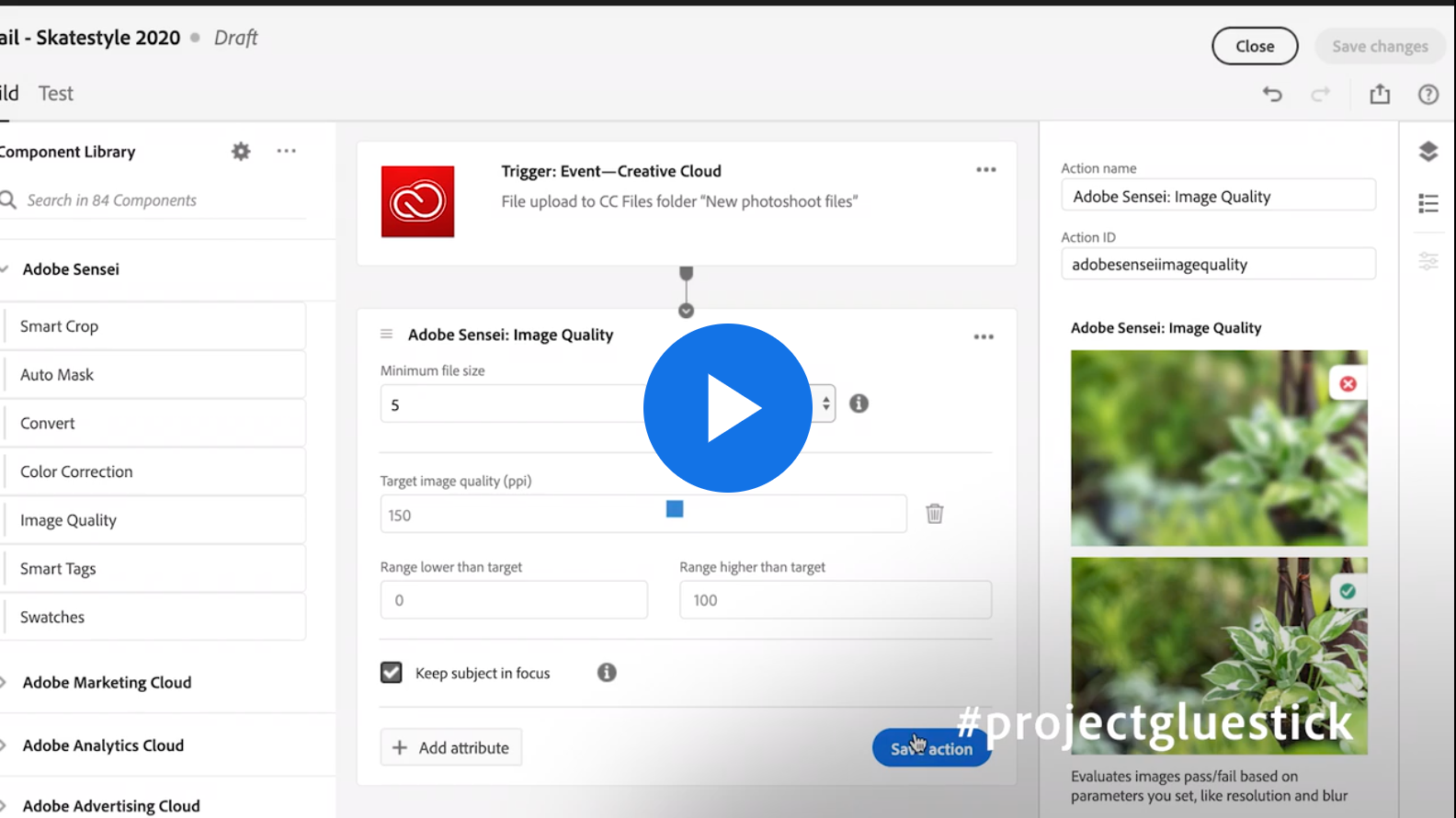Viewport: 1456px width, 818px height.
Task: Select the Auto Mask component
Action: point(155,375)
